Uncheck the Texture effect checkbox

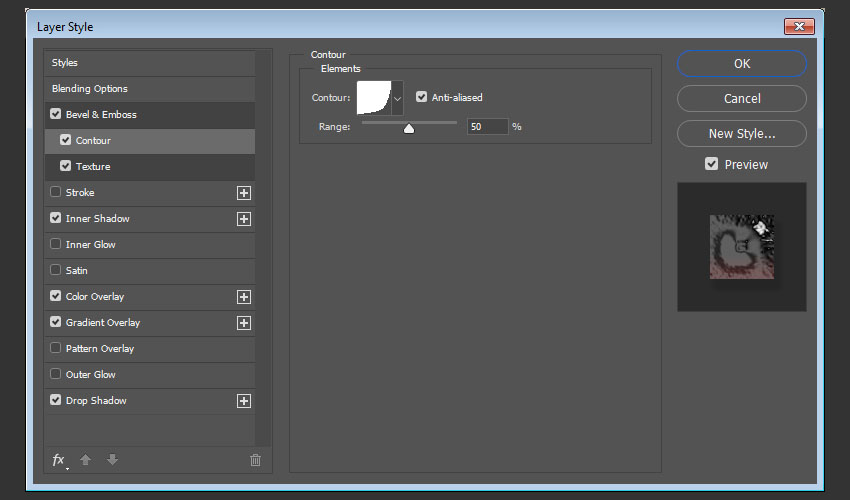(66, 167)
